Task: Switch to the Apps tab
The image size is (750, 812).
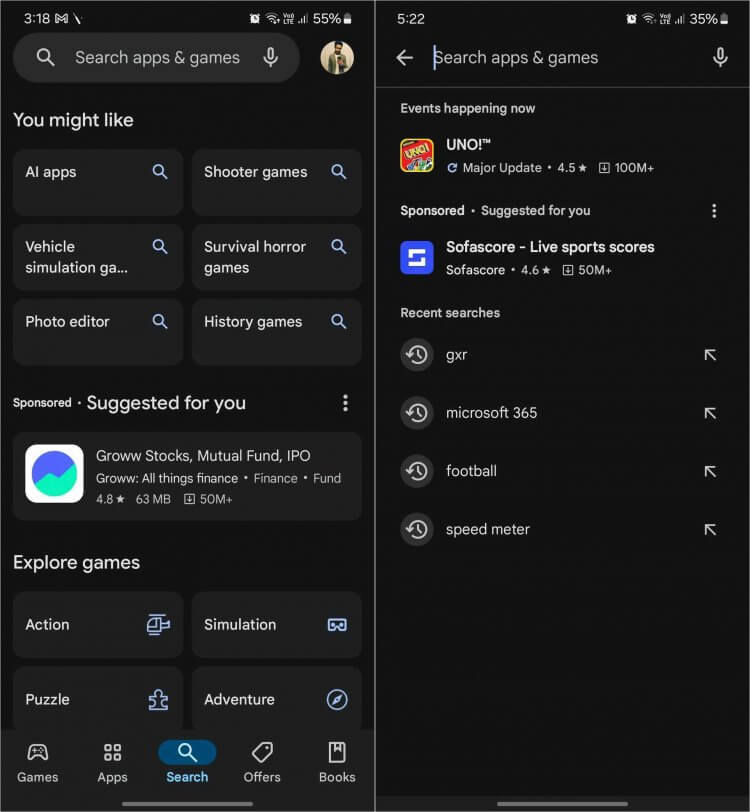Action: (112, 762)
